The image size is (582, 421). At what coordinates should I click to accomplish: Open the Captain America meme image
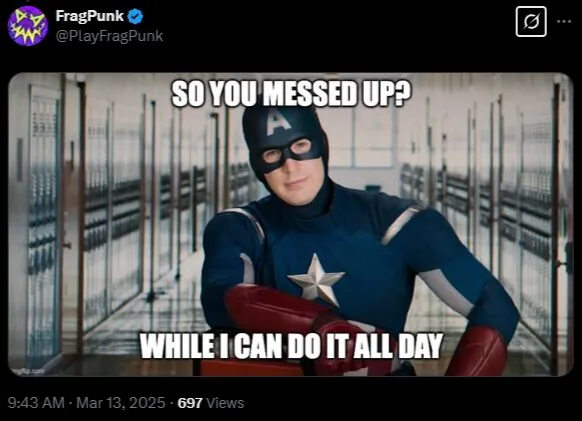pyautogui.click(x=291, y=225)
